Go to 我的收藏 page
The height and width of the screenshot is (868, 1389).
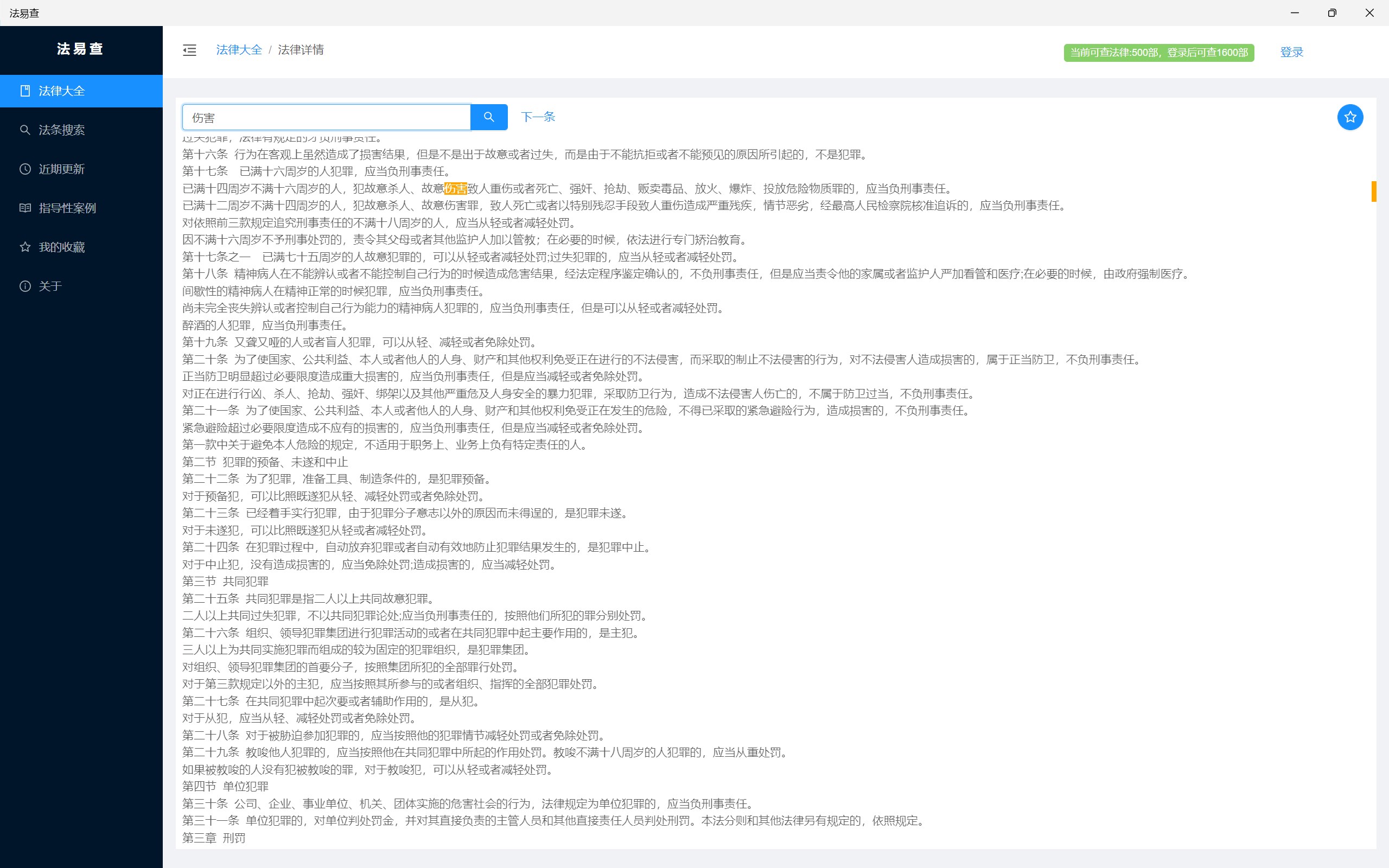coord(61,247)
